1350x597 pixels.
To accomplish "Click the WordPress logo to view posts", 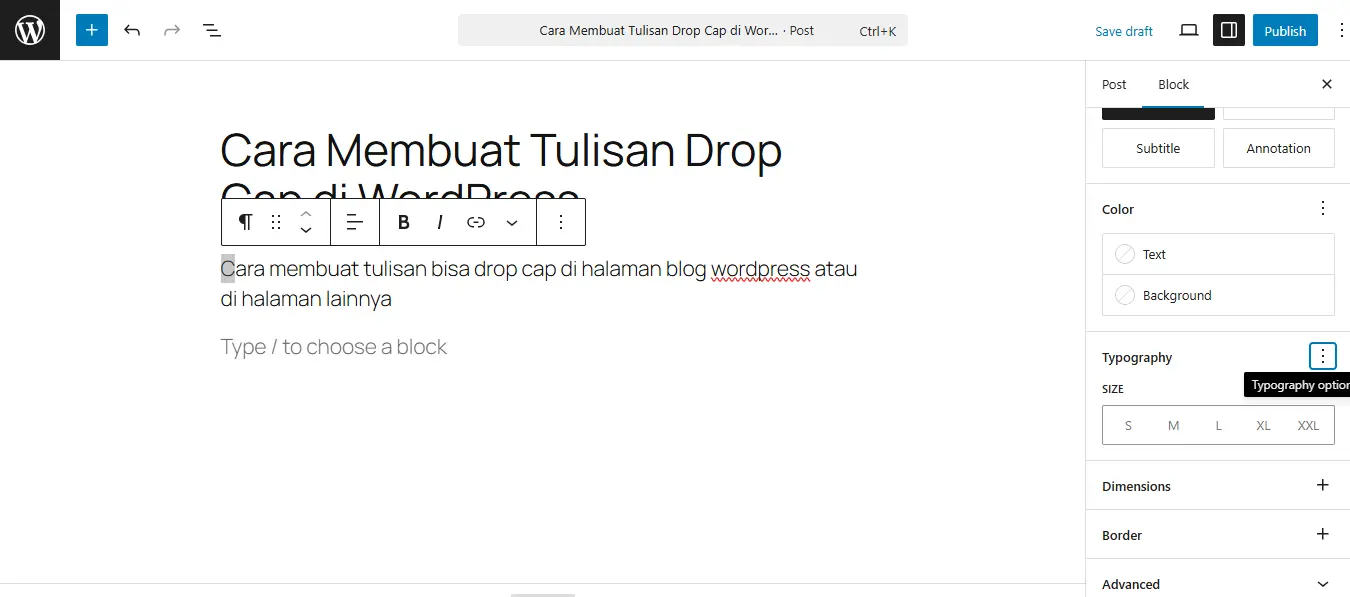I will [x=30, y=30].
